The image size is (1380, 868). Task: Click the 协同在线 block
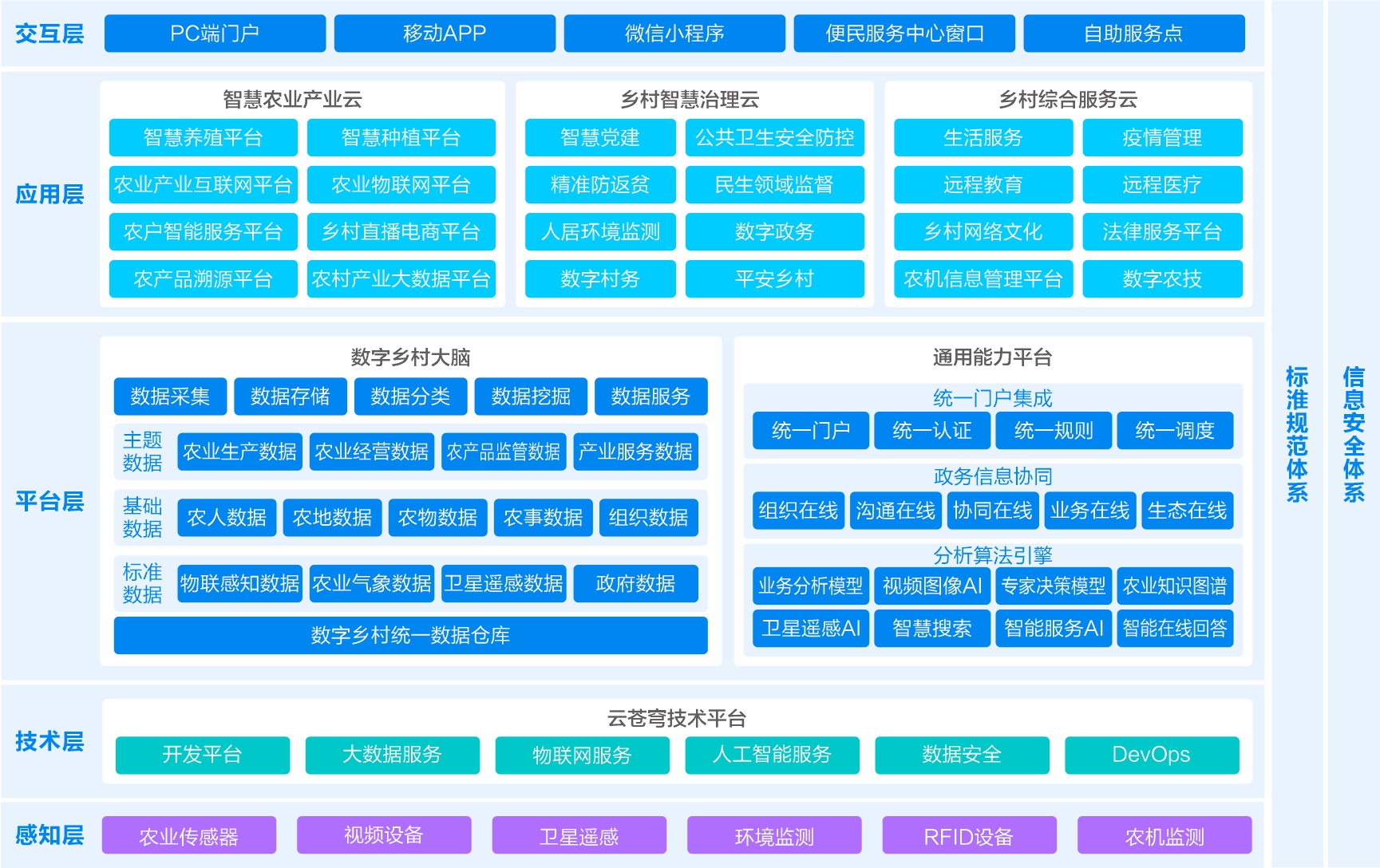click(x=992, y=511)
